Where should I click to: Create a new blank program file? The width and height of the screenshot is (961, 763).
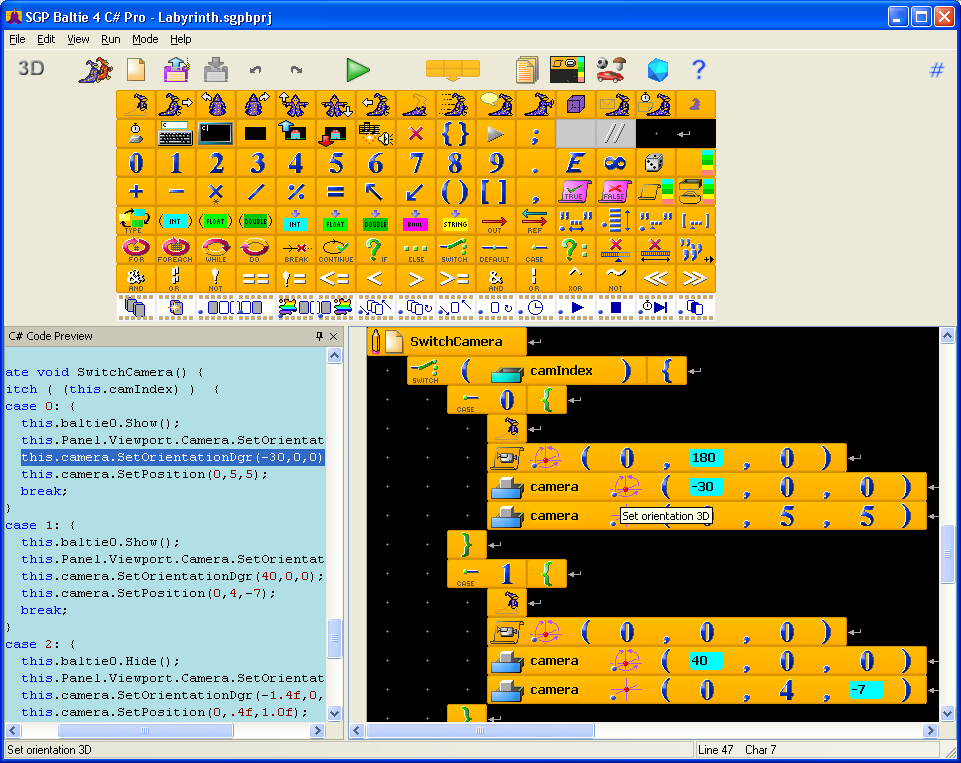136,69
